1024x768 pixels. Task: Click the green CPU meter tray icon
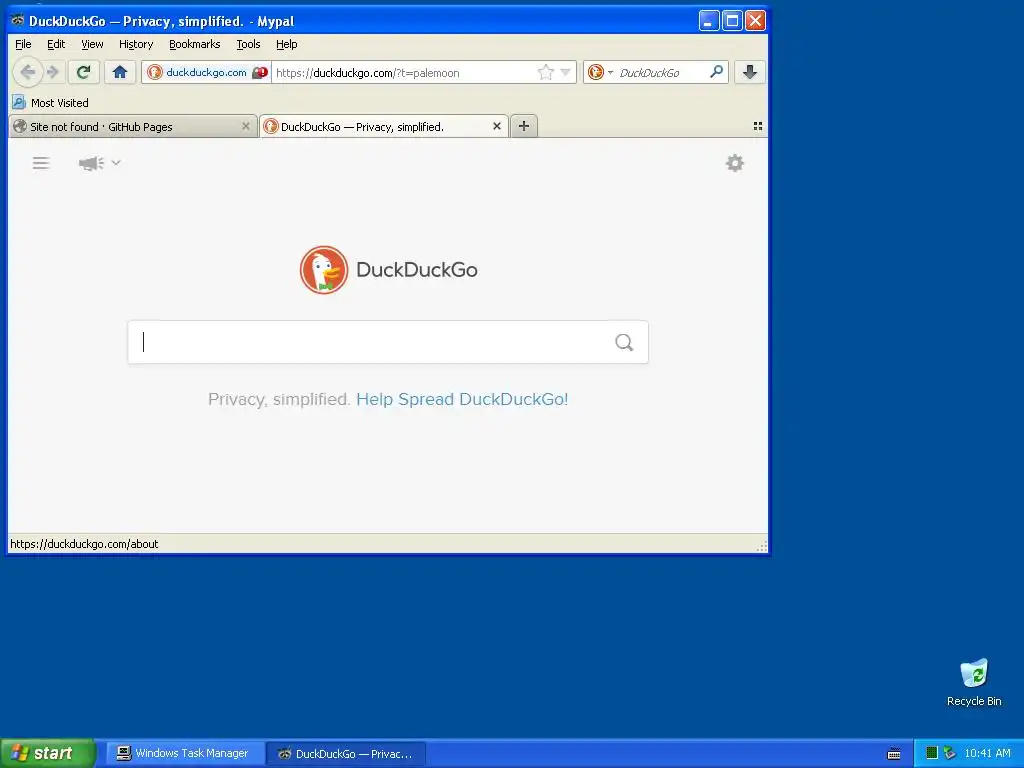click(932, 753)
